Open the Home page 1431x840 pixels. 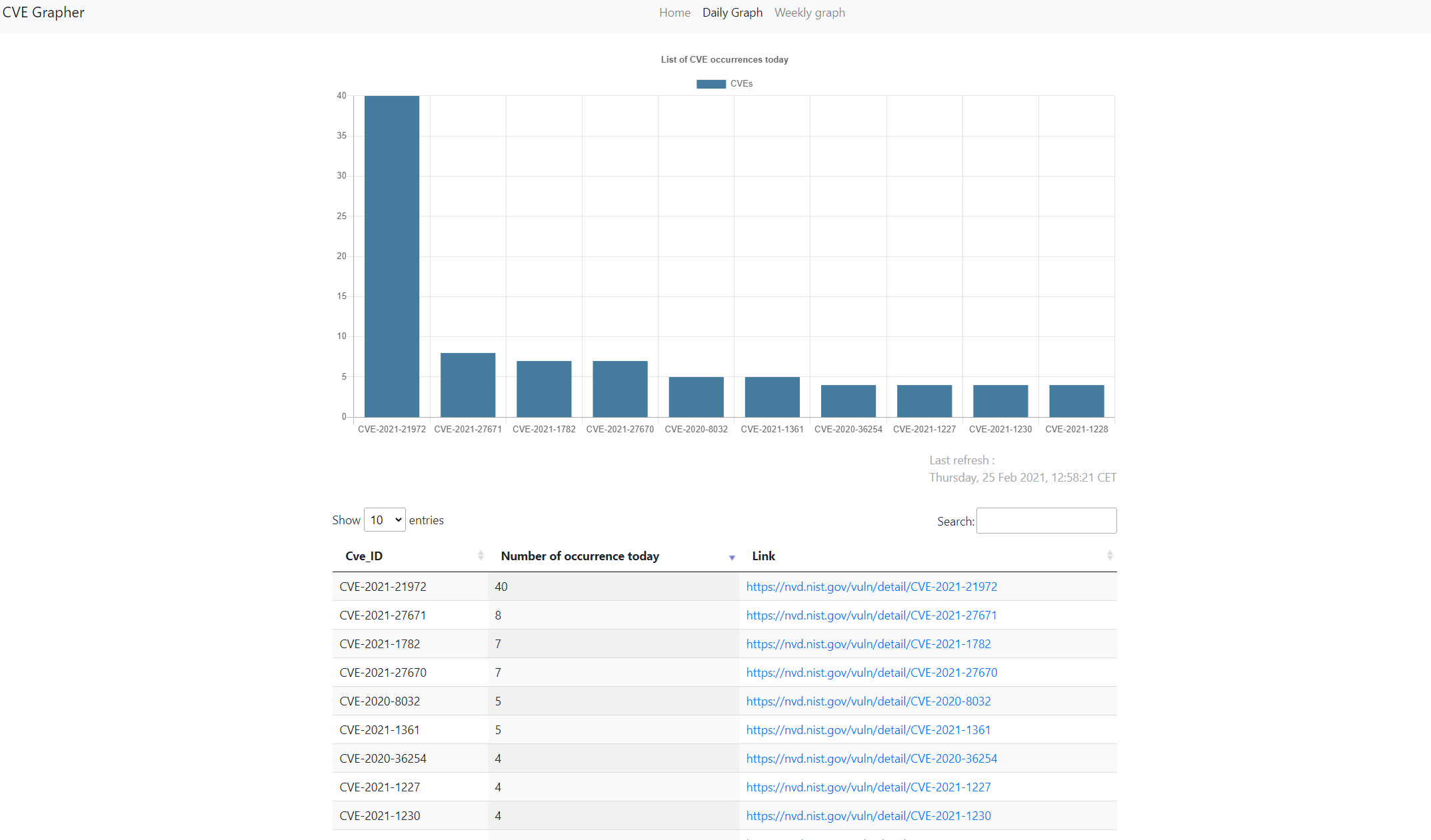pos(674,12)
